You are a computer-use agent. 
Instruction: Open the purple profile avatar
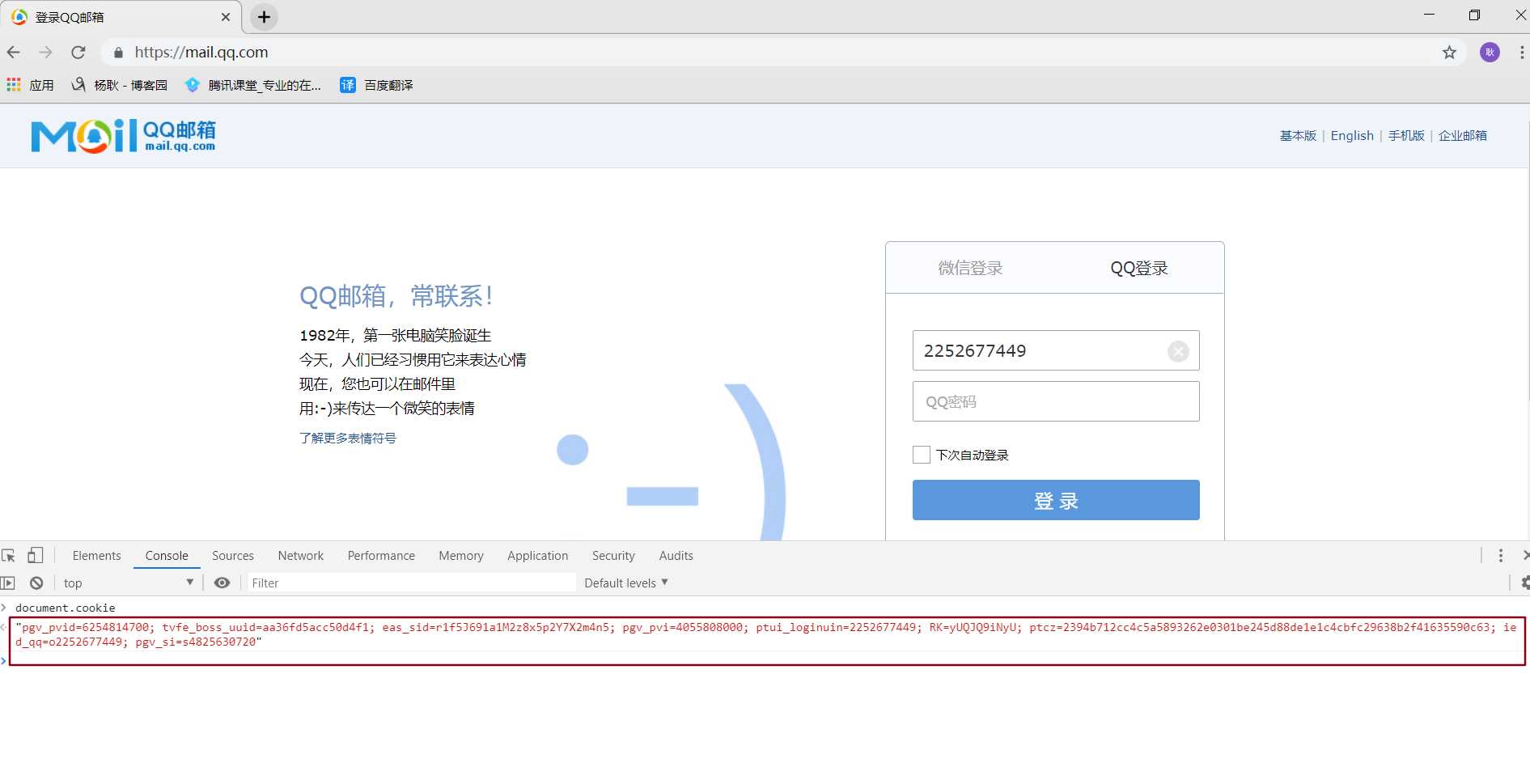point(1490,53)
